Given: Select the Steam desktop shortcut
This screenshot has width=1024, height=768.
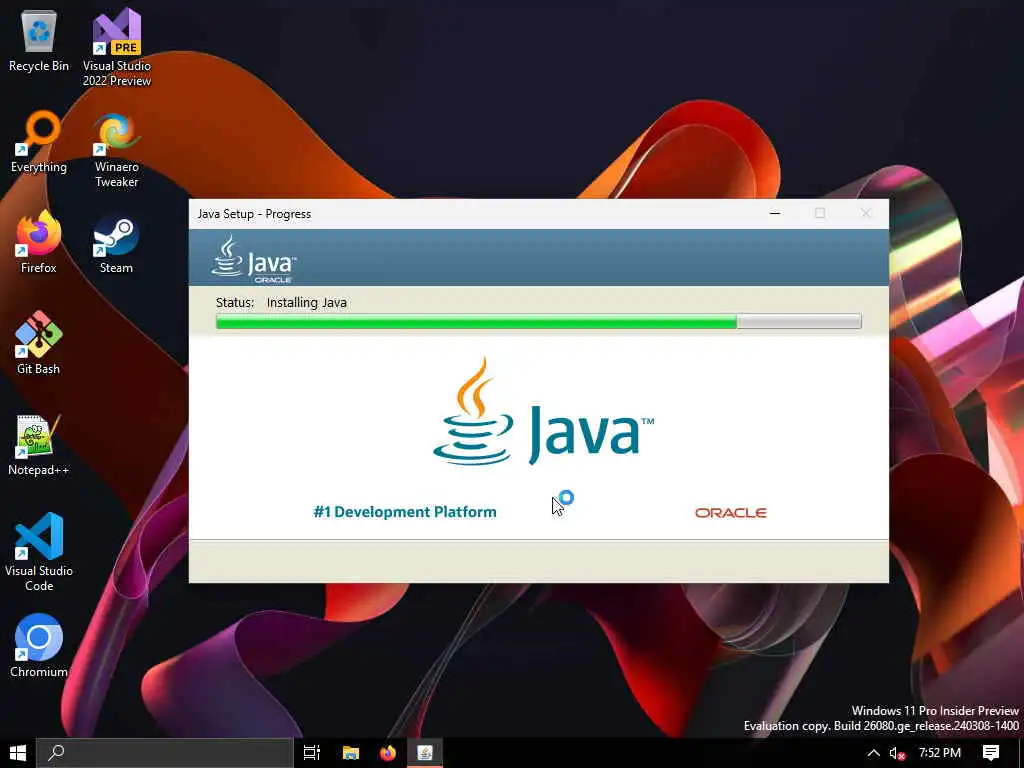Looking at the screenshot, I should tap(116, 243).
